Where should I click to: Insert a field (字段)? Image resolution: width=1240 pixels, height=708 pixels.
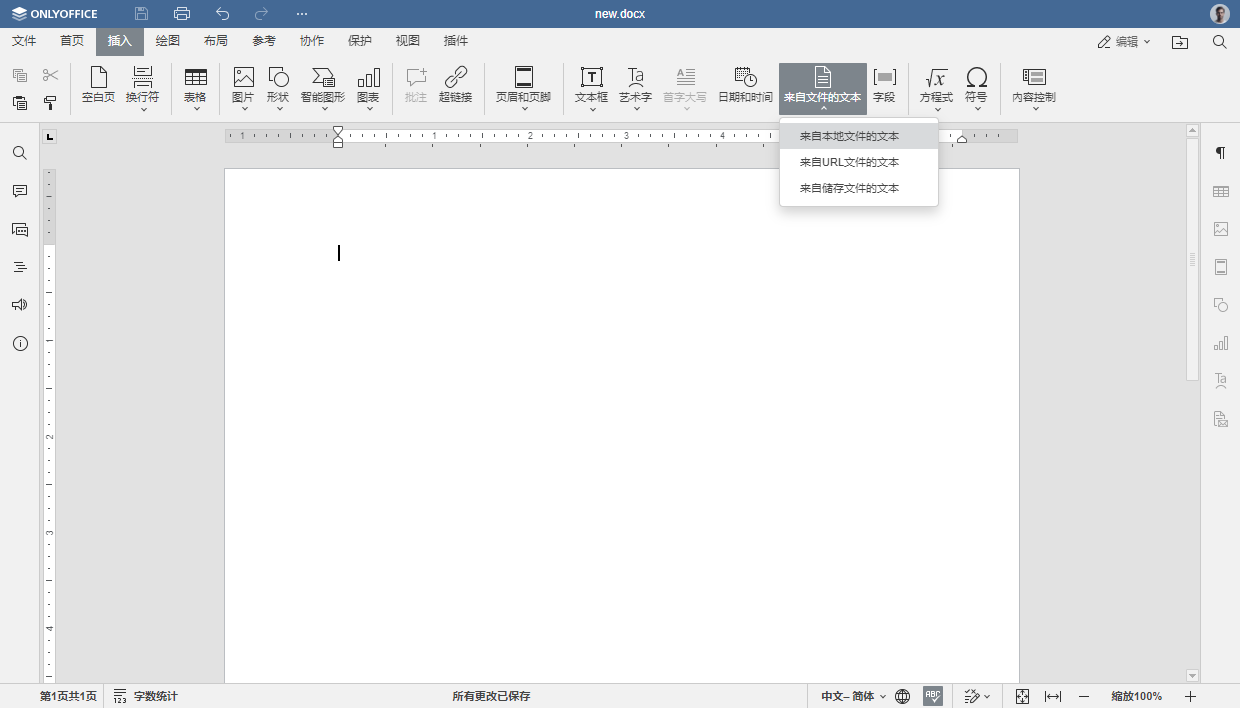(x=884, y=86)
